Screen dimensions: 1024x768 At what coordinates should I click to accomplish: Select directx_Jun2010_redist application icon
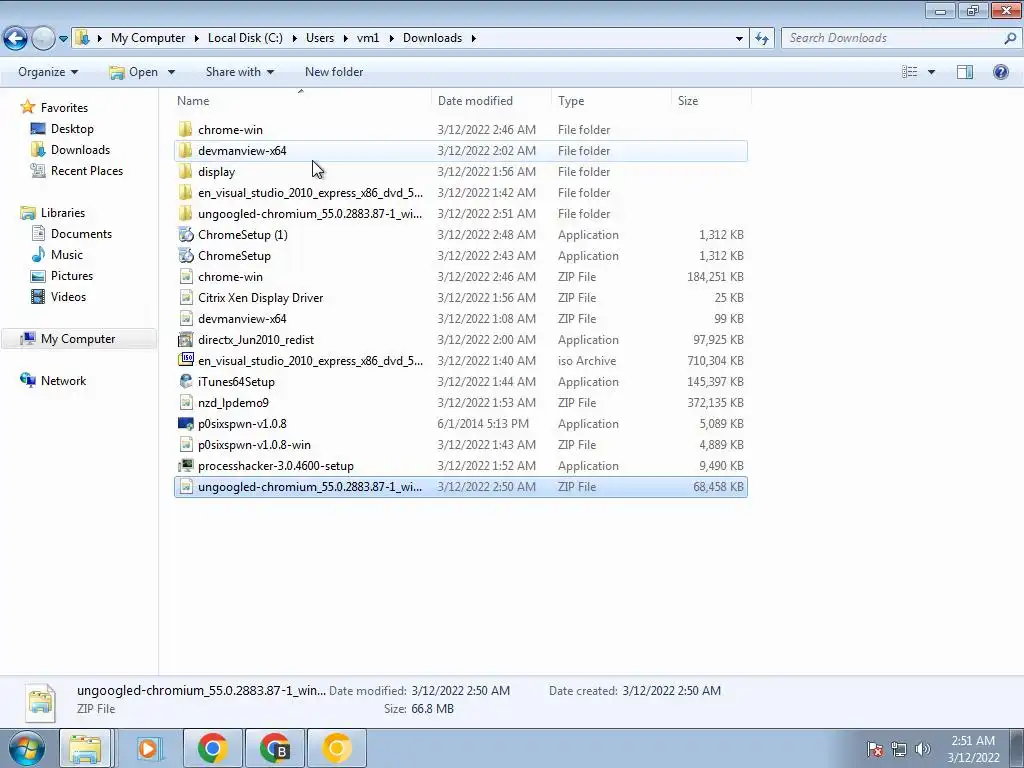pos(186,340)
